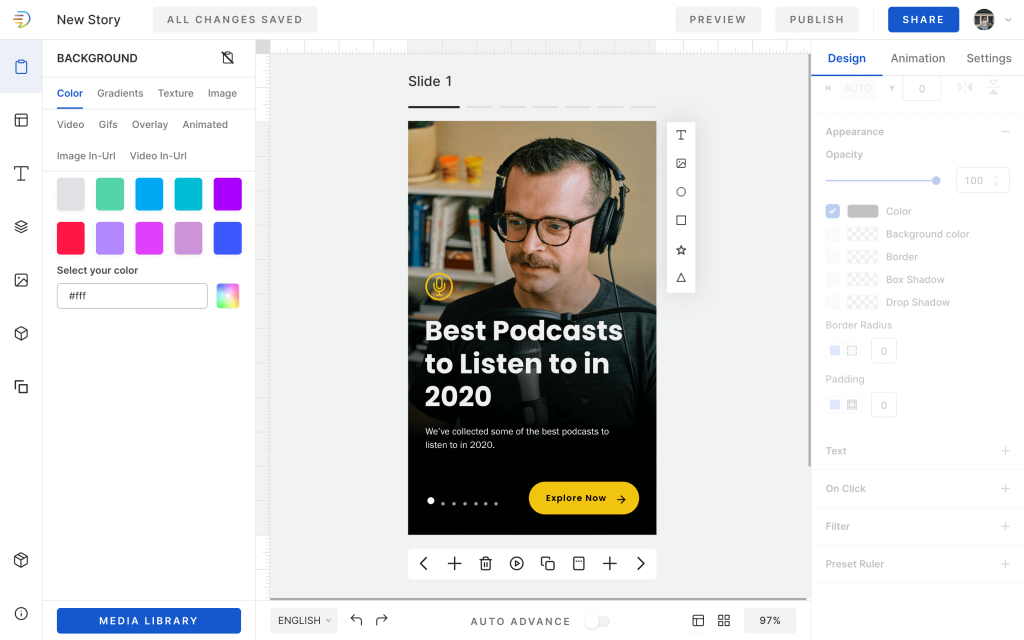Pick the magenta color swatch

point(149,238)
